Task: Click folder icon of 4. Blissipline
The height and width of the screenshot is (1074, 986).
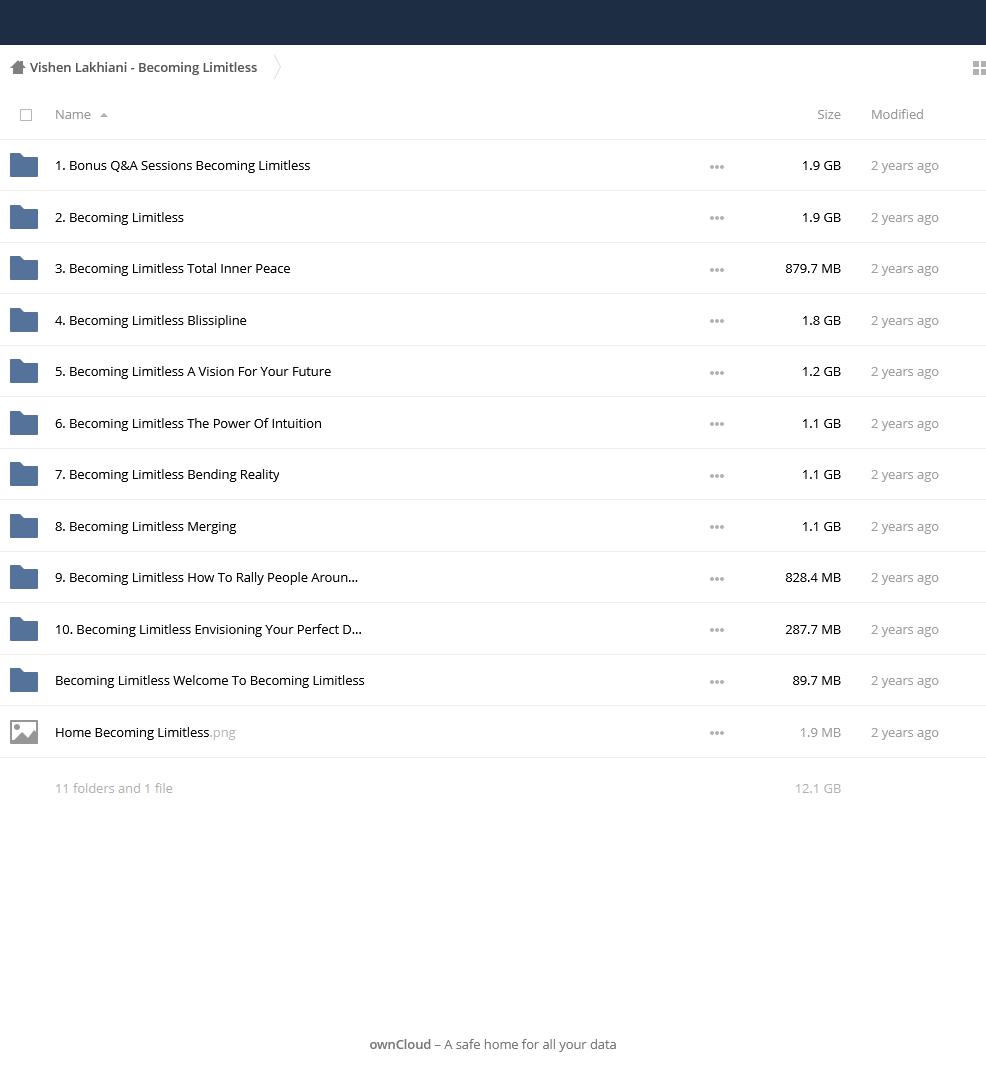Action: click(x=24, y=320)
